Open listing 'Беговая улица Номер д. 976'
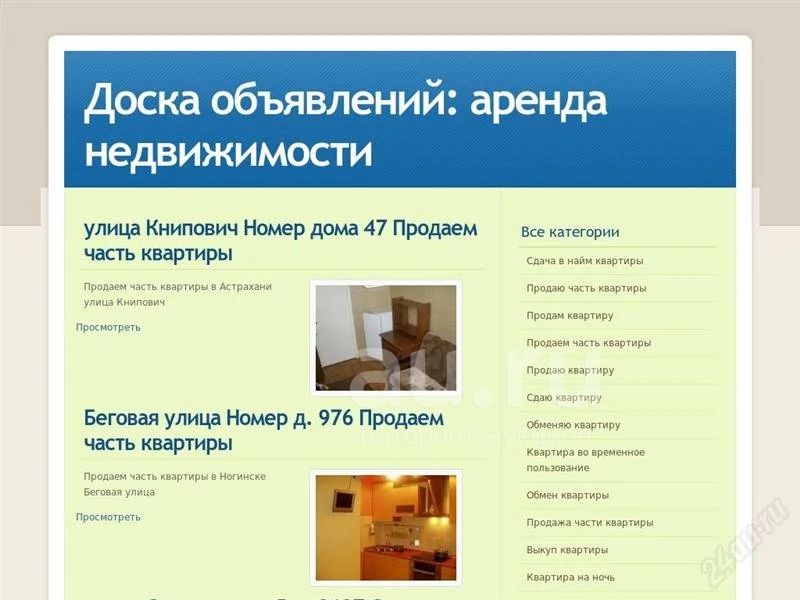Screen dimensions: 800x600 [264, 431]
